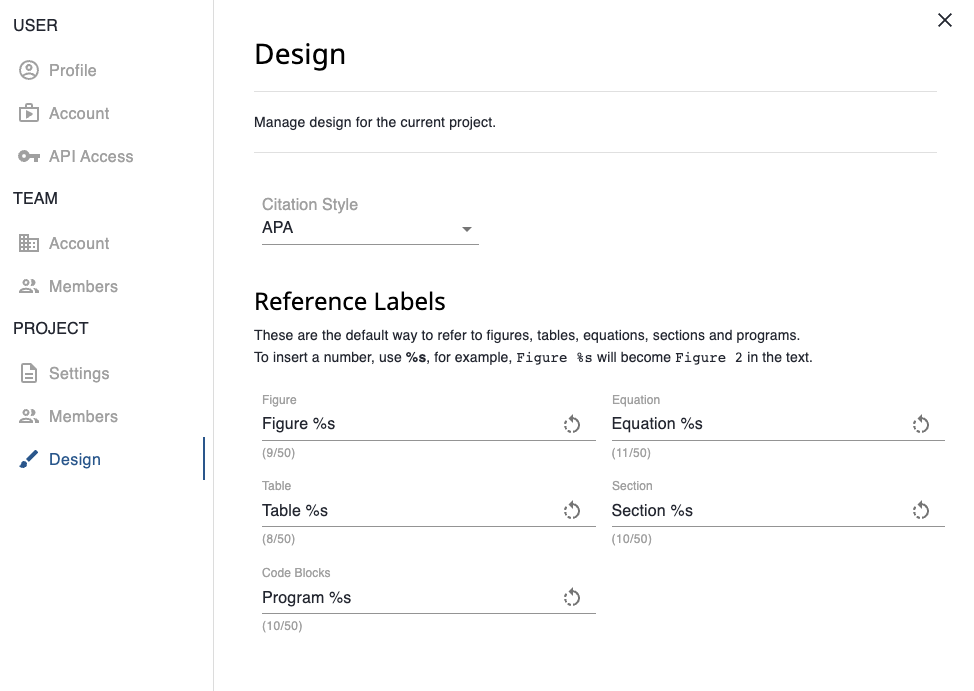Click the Table label text field
The width and height of the screenshot is (974, 691).
tap(400, 510)
